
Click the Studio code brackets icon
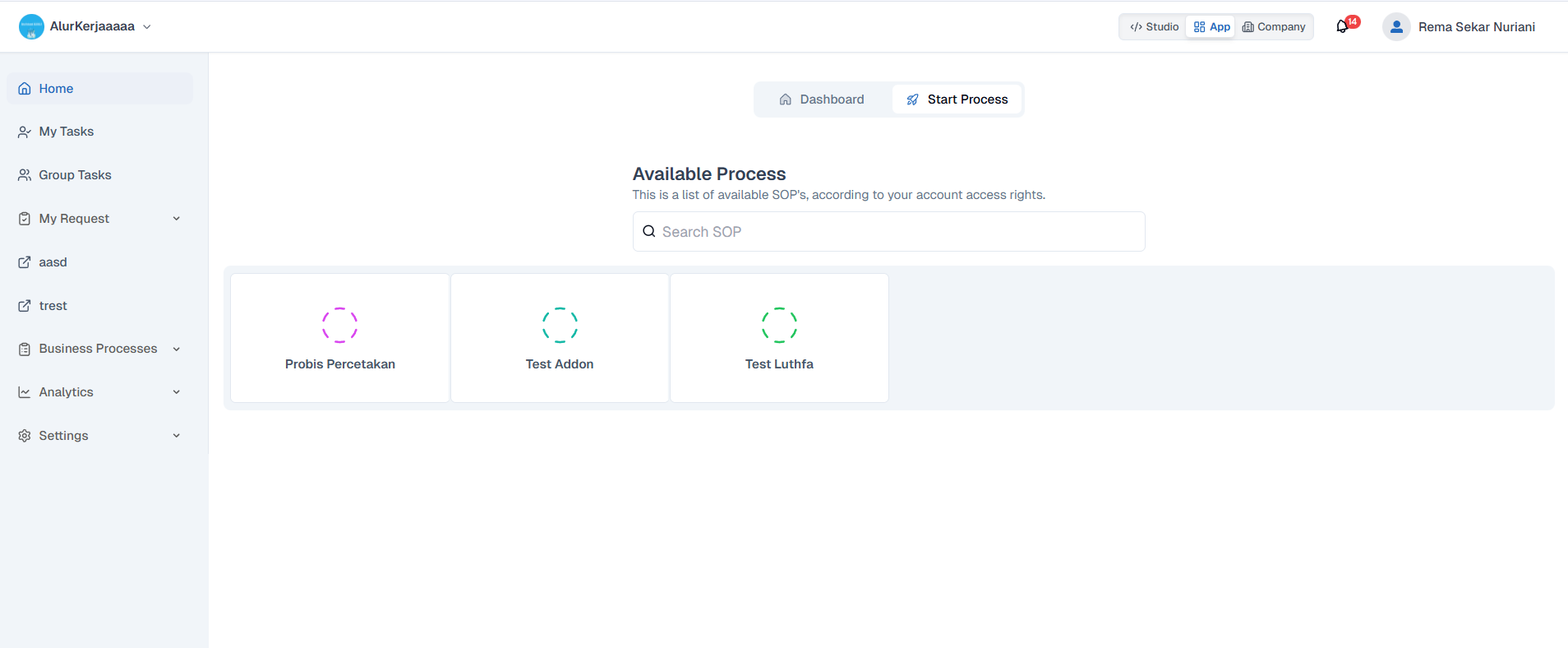pyautogui.click(x=1136, y=27)
